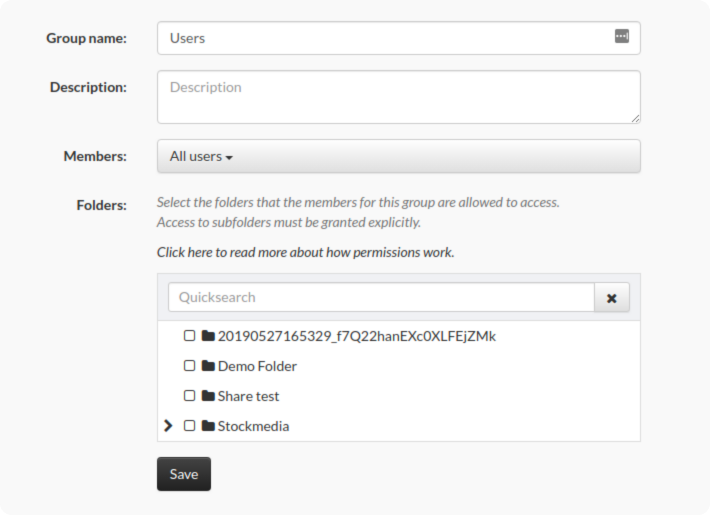Select the Stockmedia folder name
Screen dimensions: 710x515
click(x=253, y=426)
